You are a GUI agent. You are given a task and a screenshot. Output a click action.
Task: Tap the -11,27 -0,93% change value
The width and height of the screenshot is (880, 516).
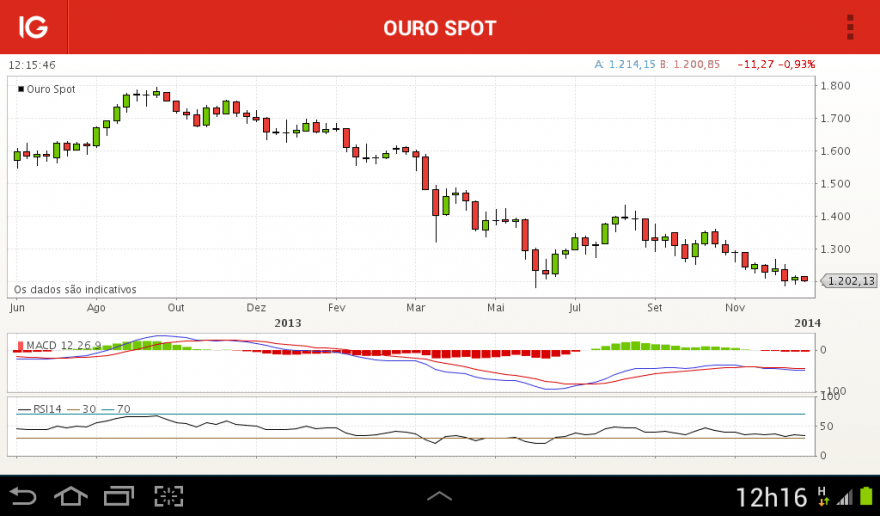tap(776, 64)
